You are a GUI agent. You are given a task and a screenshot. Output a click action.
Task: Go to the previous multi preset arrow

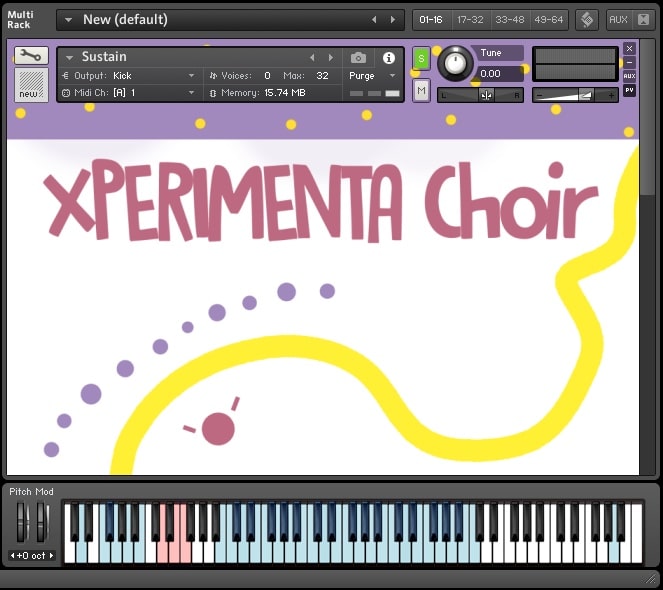point(375,19)
